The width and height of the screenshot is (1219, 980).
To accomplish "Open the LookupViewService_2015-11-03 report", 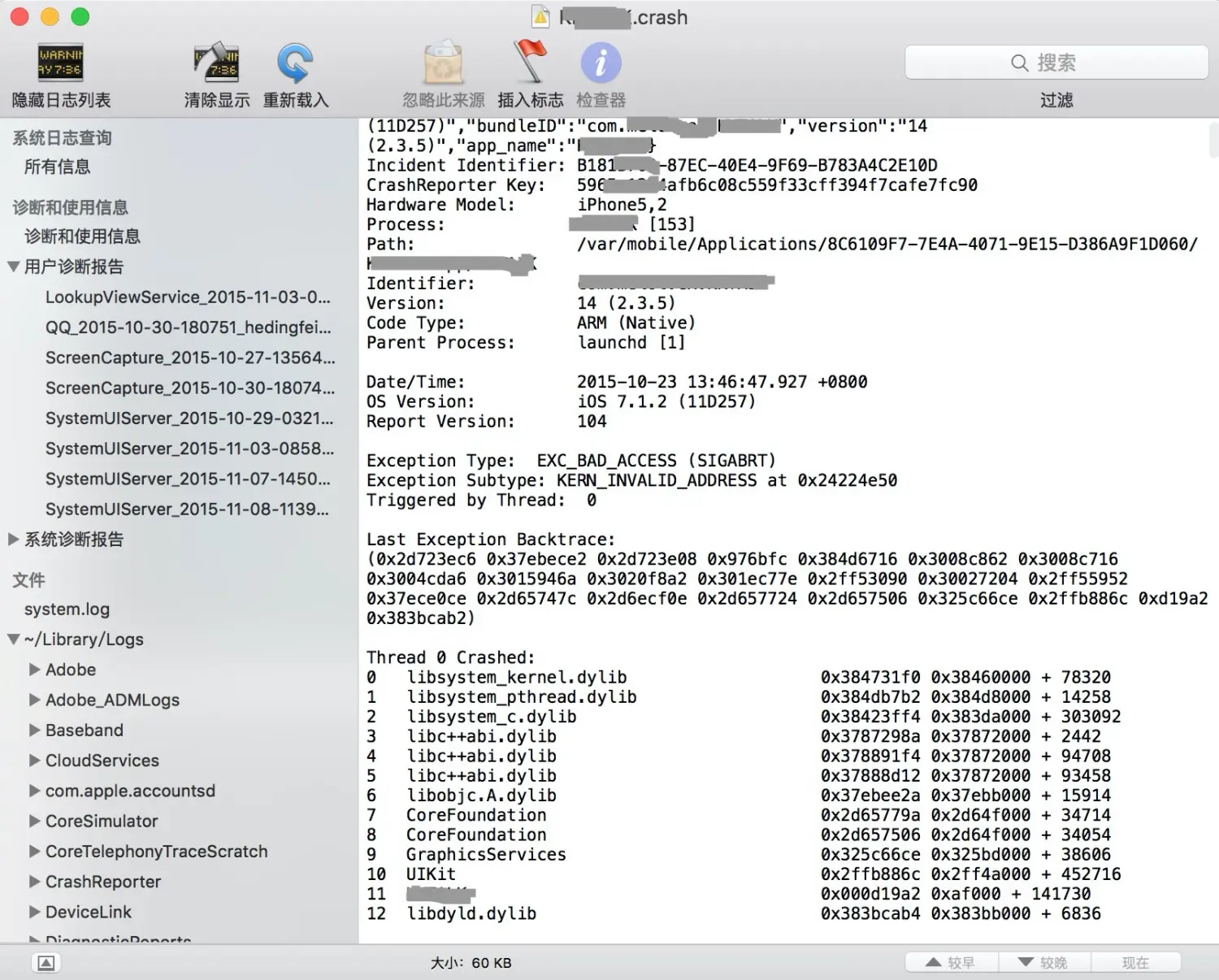I will [188, 297].
